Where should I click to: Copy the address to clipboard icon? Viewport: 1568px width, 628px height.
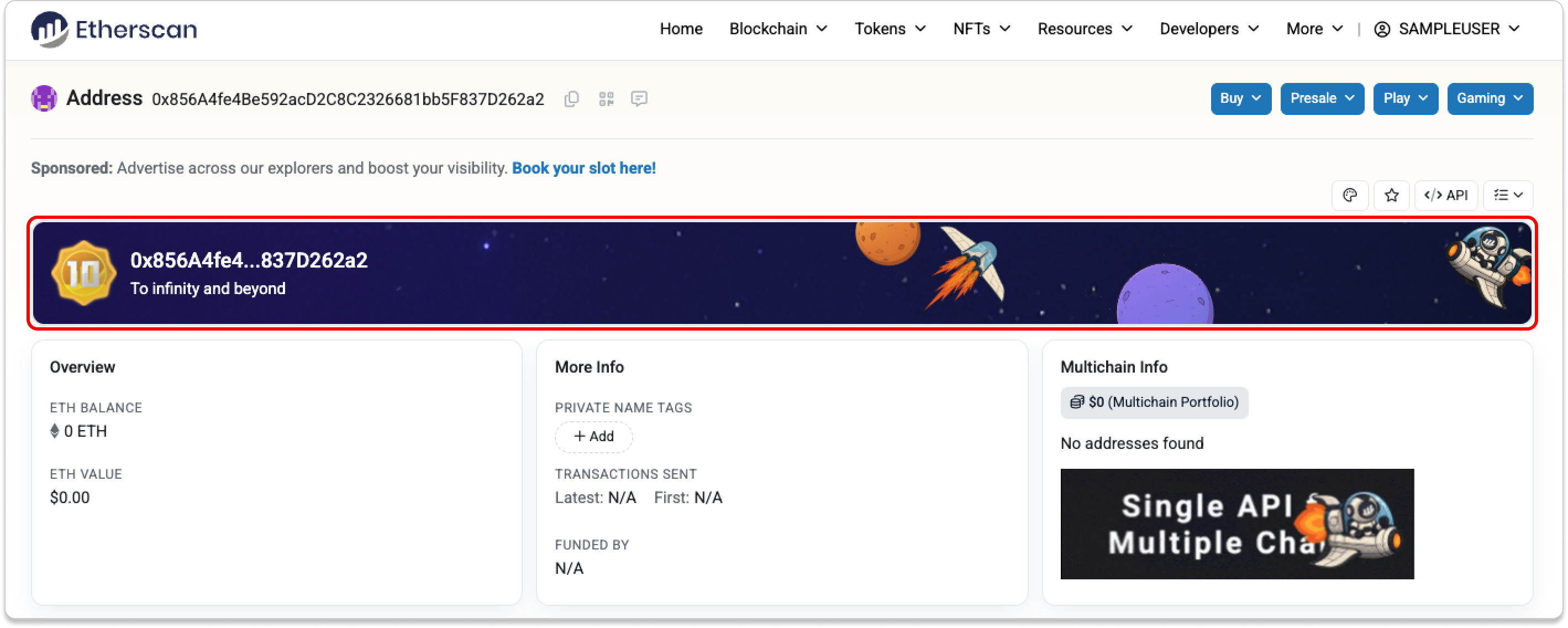pyautogui.click(x=571, y=98)
